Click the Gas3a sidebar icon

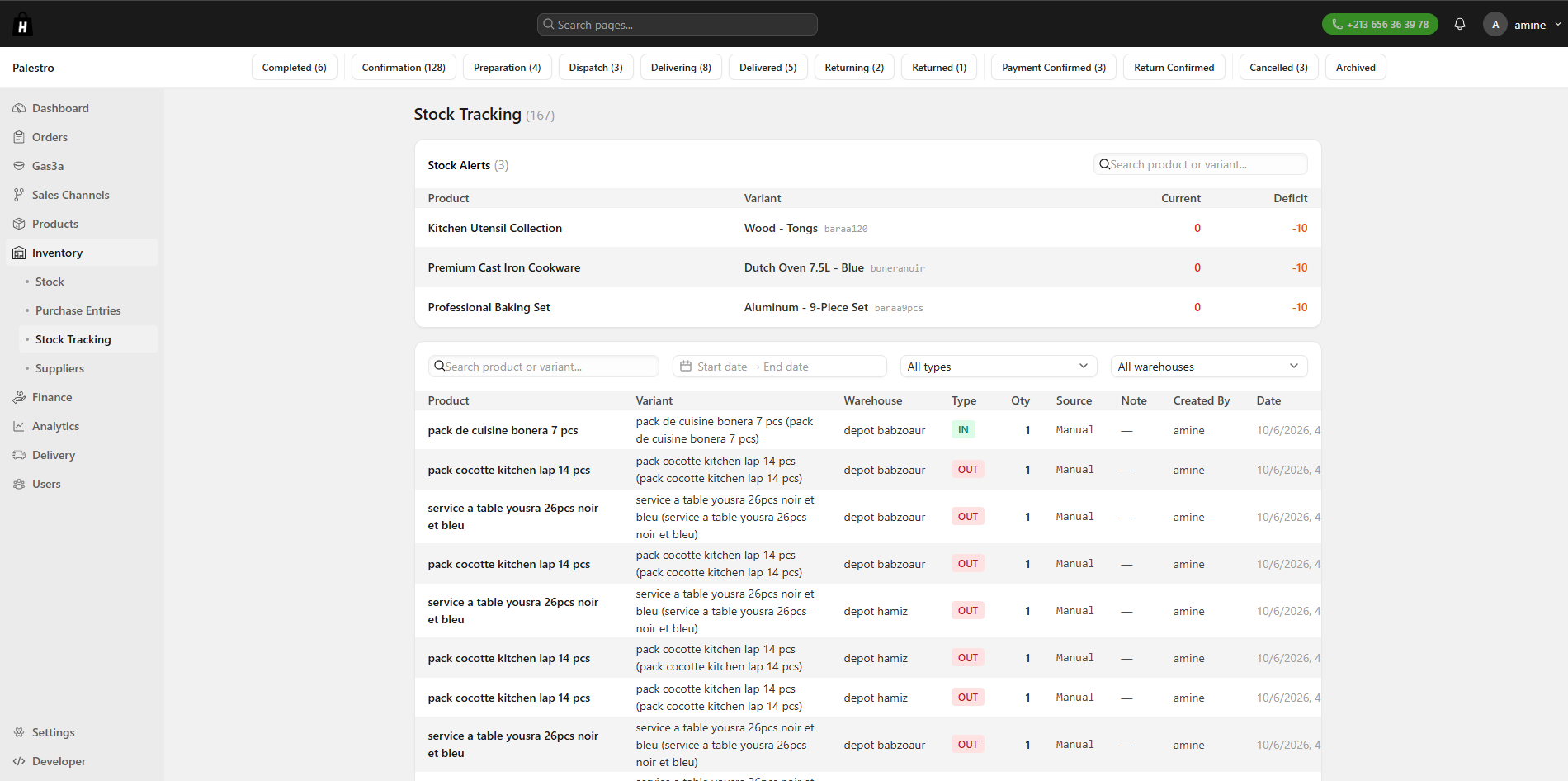(19, 166)
